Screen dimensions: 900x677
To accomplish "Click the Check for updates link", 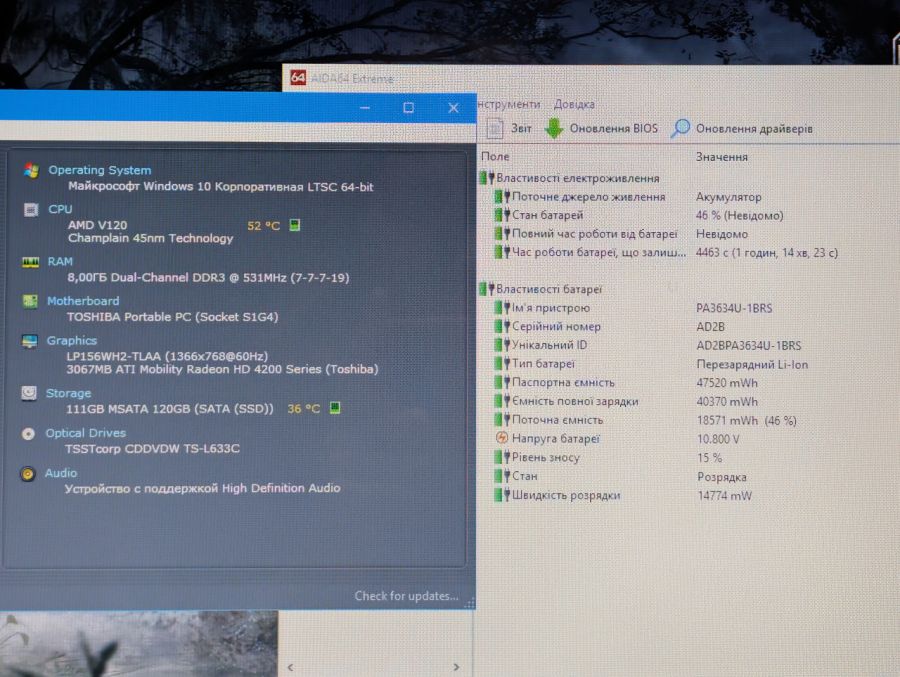I will click(406, 595).
